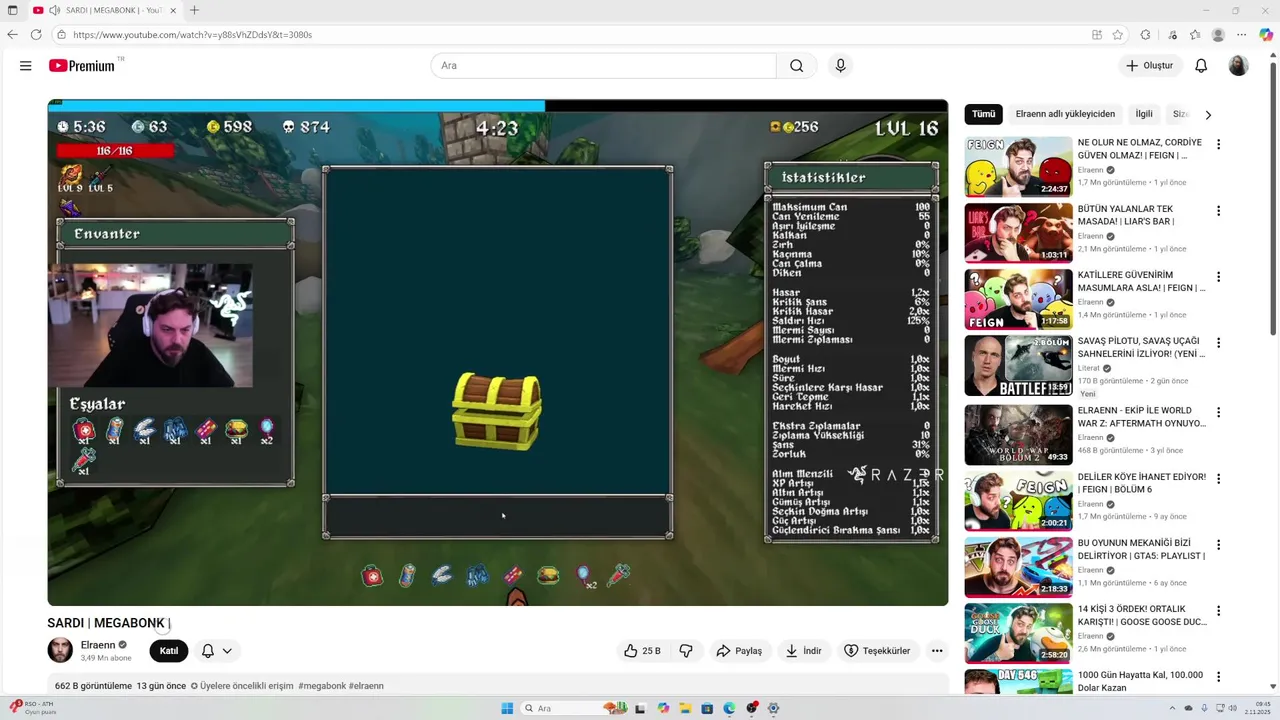Screen dimensions: 1280x720
Task: Click the magnifier search button
Action: [796, 66]
